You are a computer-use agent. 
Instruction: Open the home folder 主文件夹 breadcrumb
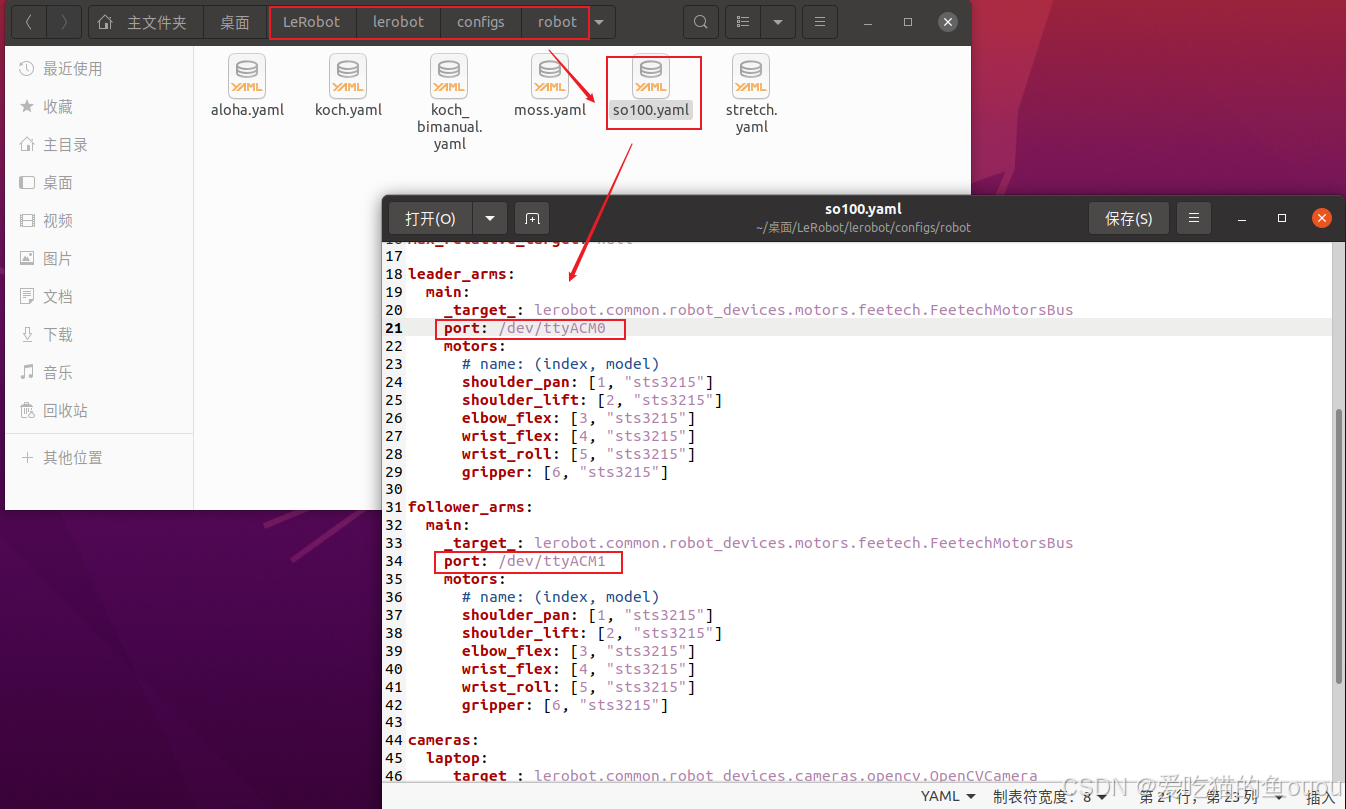[146, 22]
